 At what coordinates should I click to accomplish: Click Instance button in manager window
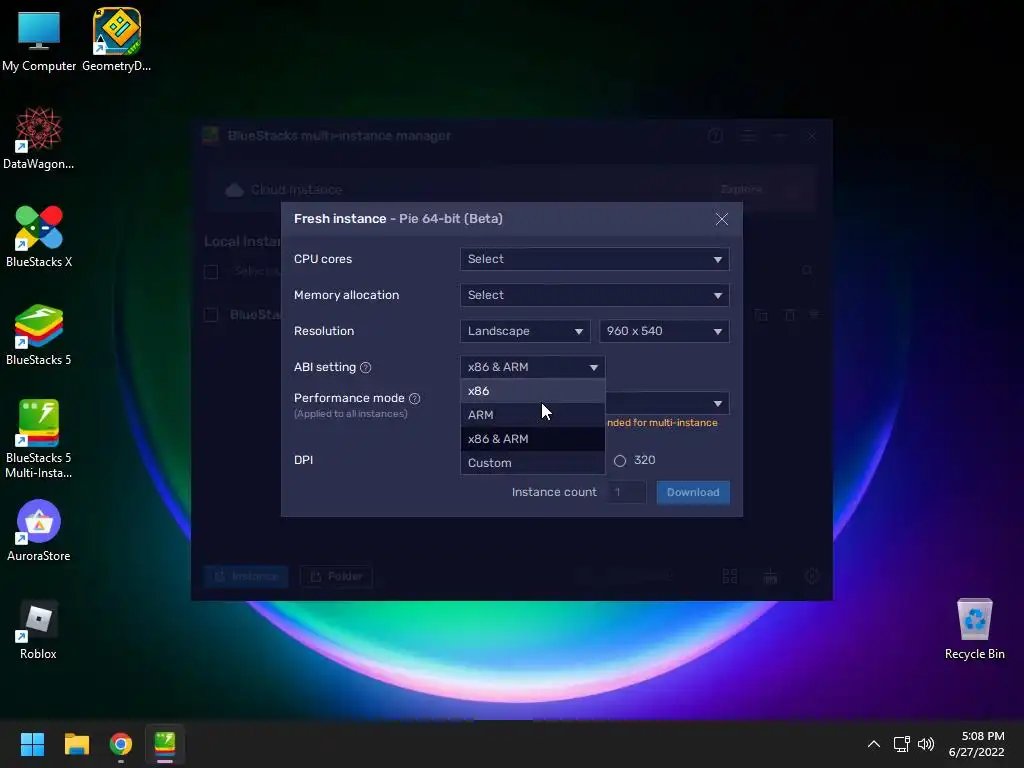click(x=246, y=576)
